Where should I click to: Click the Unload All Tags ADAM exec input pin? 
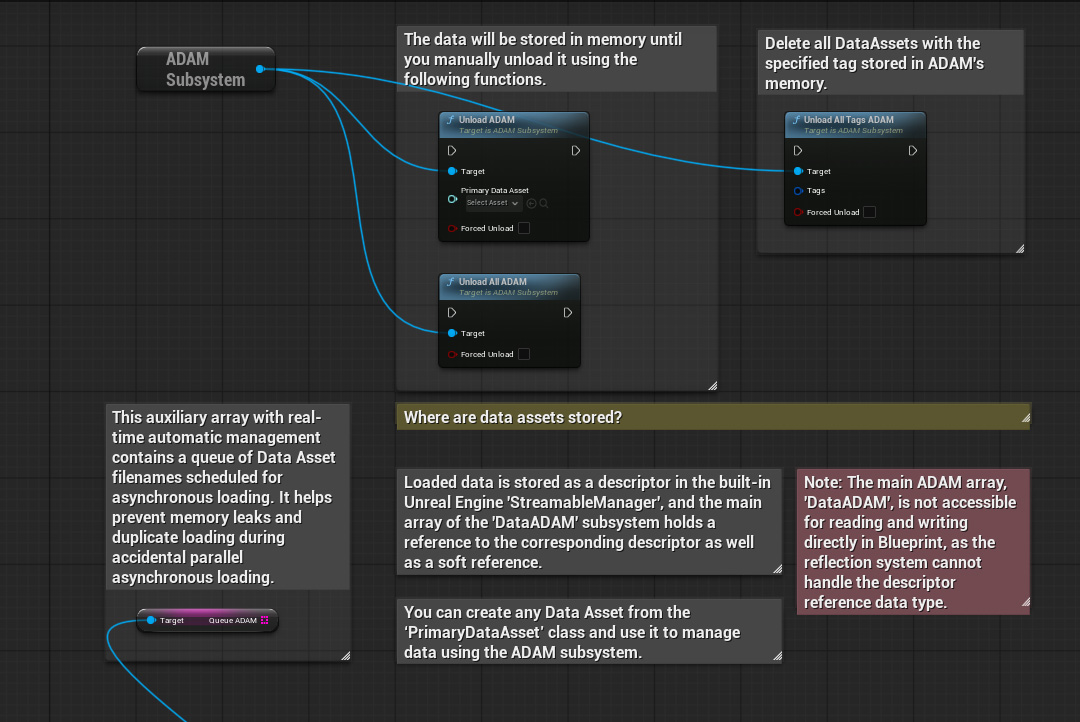click(798, 151)
